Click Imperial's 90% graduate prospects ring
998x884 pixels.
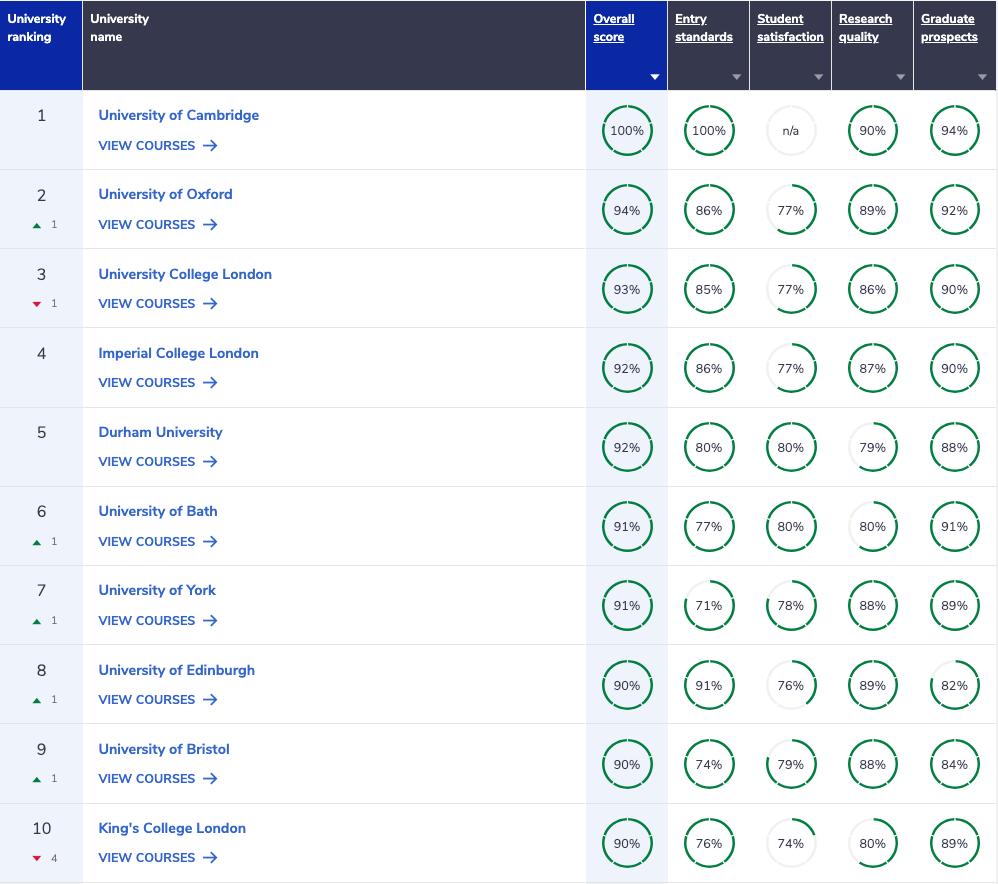pos(954,368)
